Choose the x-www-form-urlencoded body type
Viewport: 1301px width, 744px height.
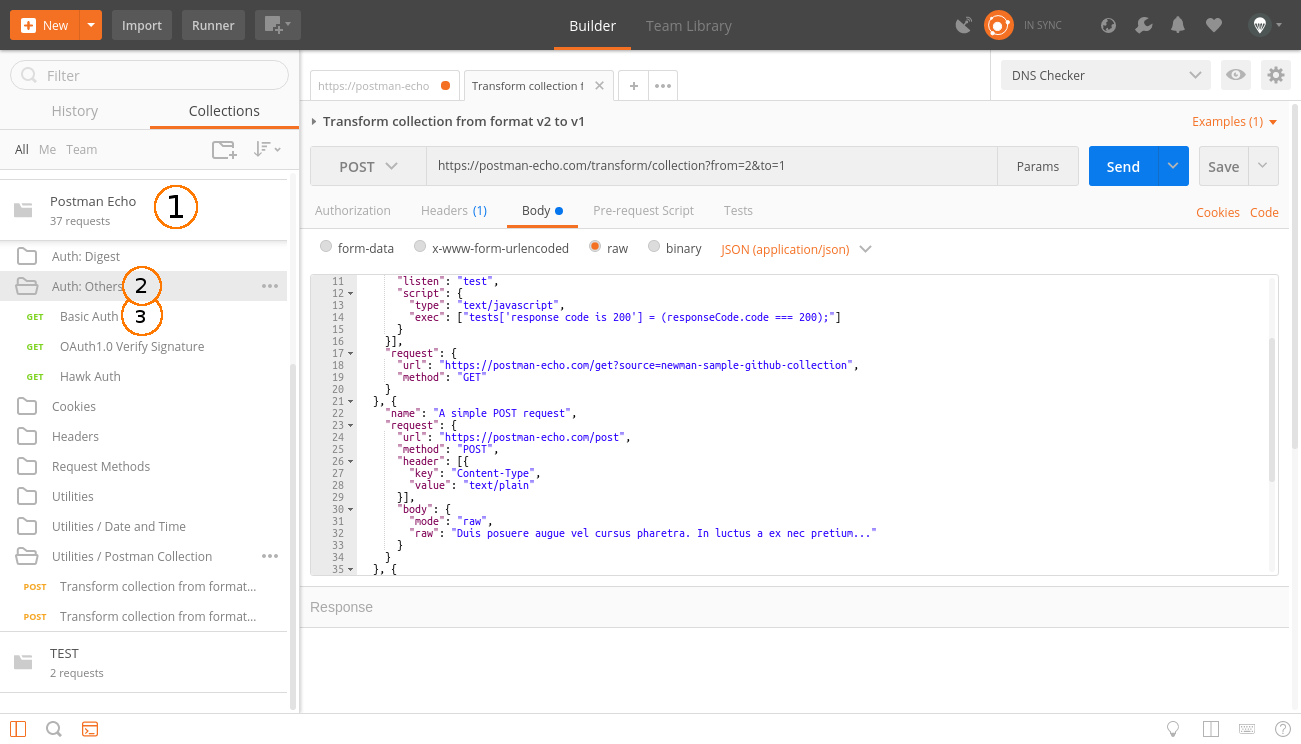point(419,247)
